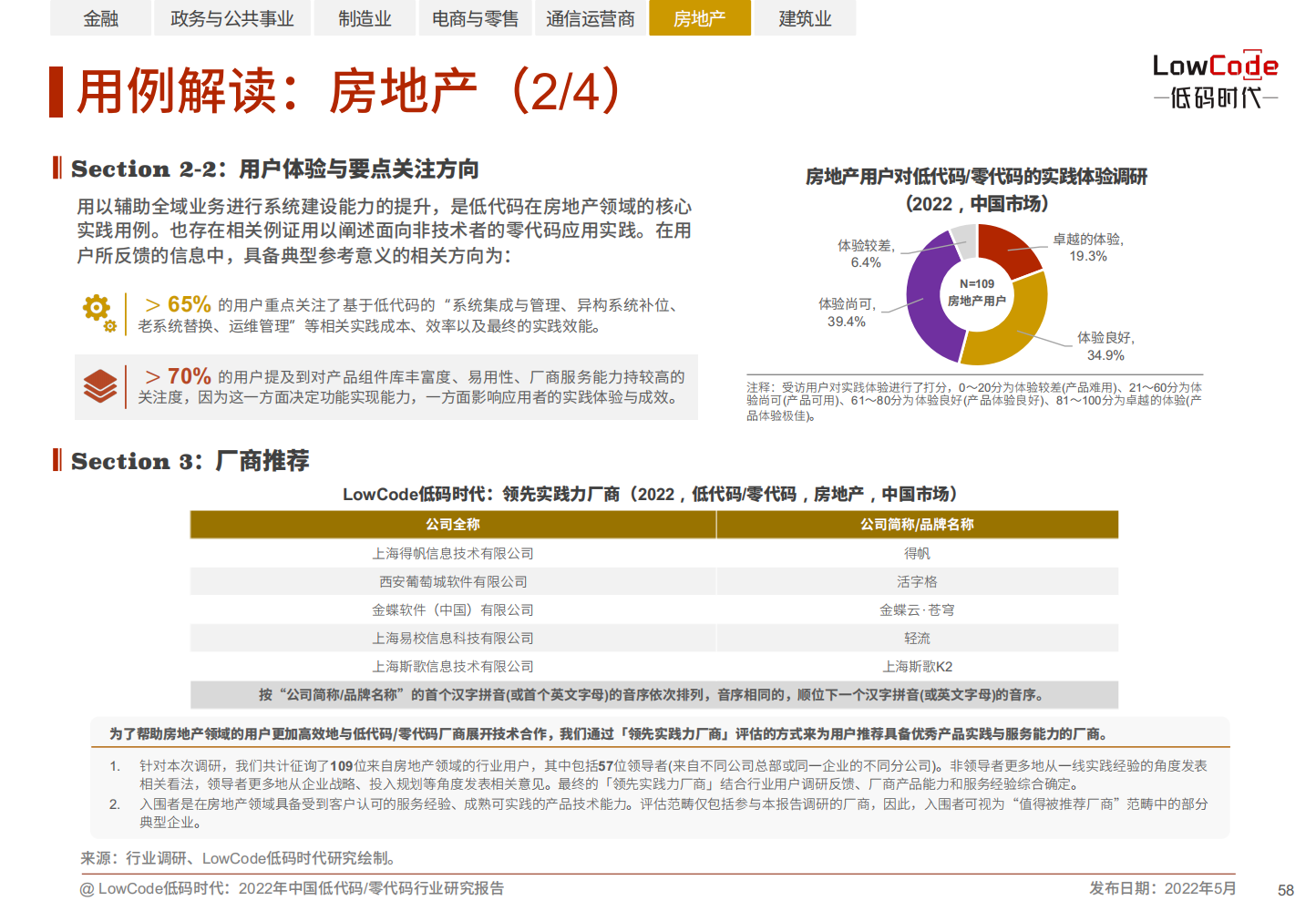
Task: Select 上海易校信息科技有限公司 cell
Action: click(453, 638)
